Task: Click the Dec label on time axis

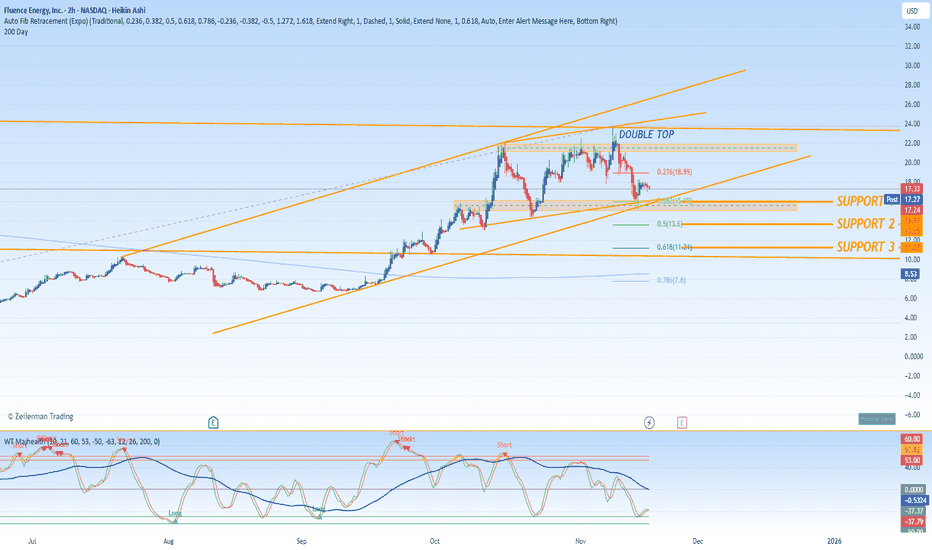Action: 697,541
